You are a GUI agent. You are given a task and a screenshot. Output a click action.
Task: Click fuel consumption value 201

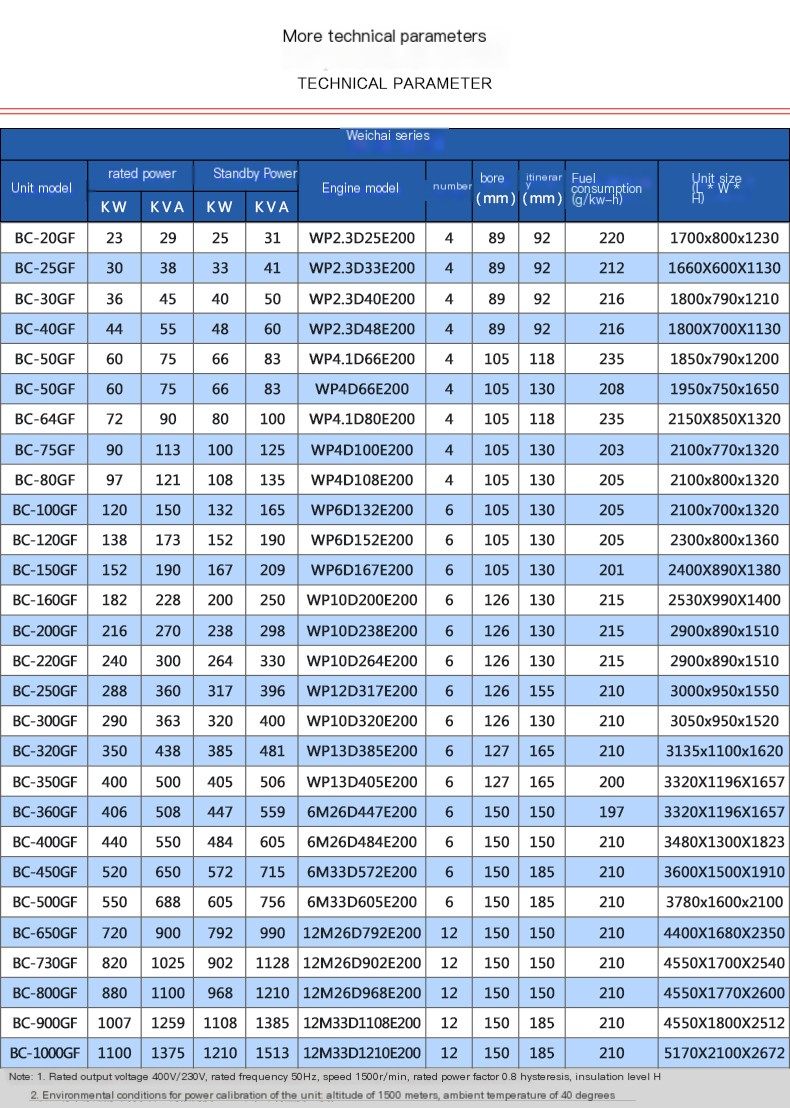[x=611, y=570]
